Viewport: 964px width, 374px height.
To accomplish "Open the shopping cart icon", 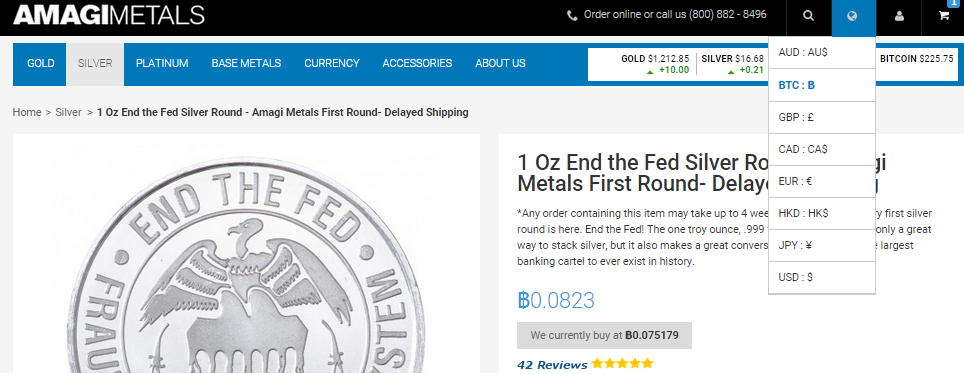I will [943, 16].
